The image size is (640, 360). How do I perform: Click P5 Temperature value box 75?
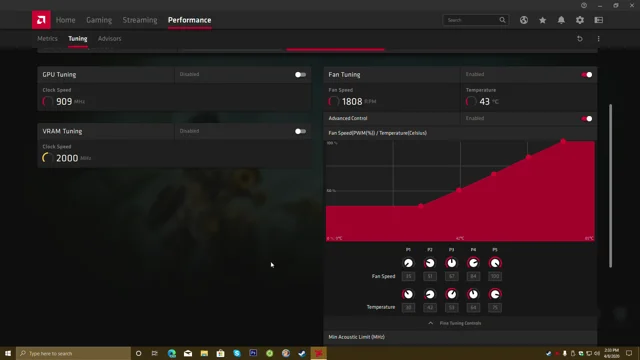495,307
